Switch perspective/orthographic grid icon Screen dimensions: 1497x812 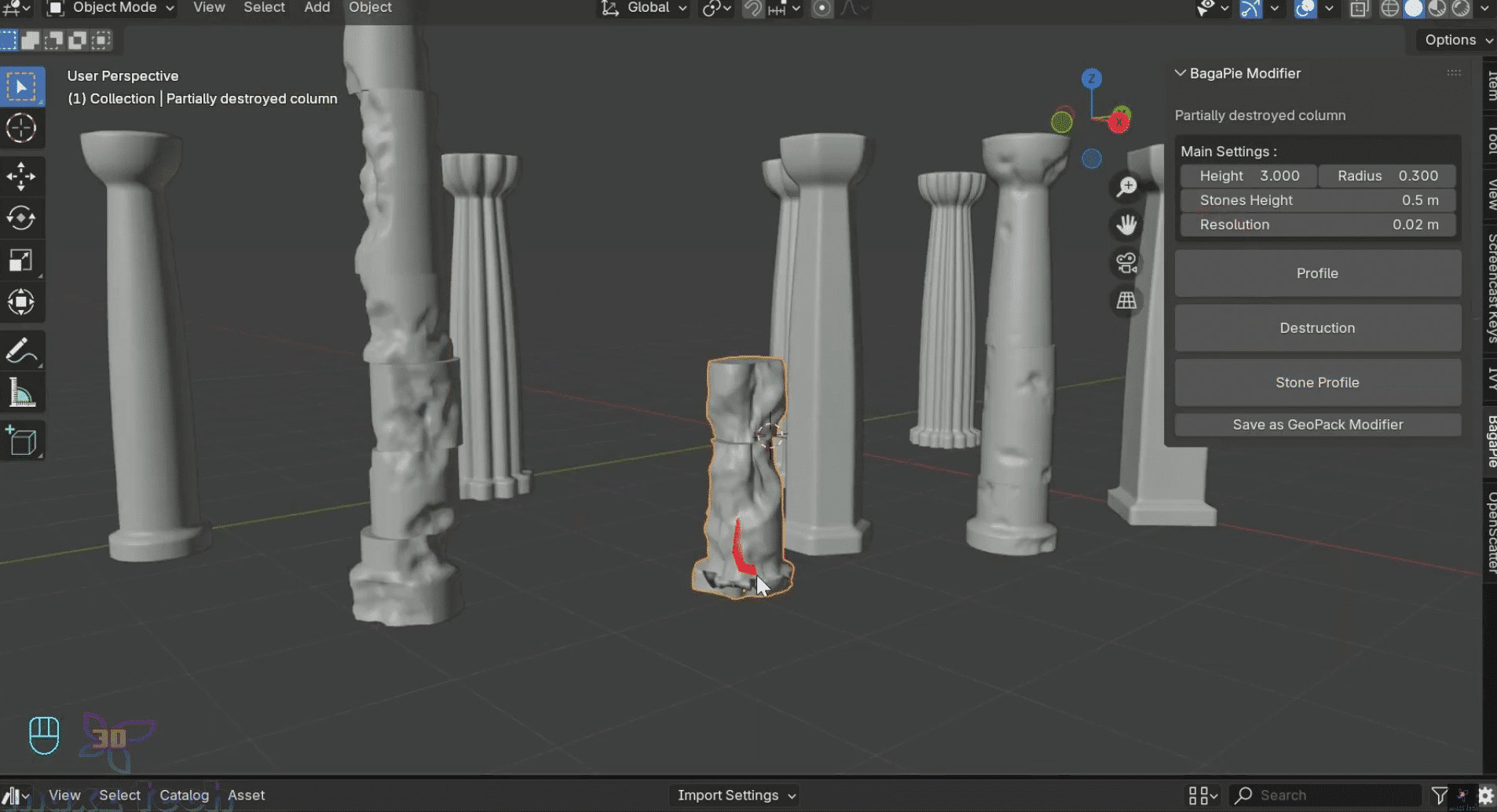[1126, 301]
